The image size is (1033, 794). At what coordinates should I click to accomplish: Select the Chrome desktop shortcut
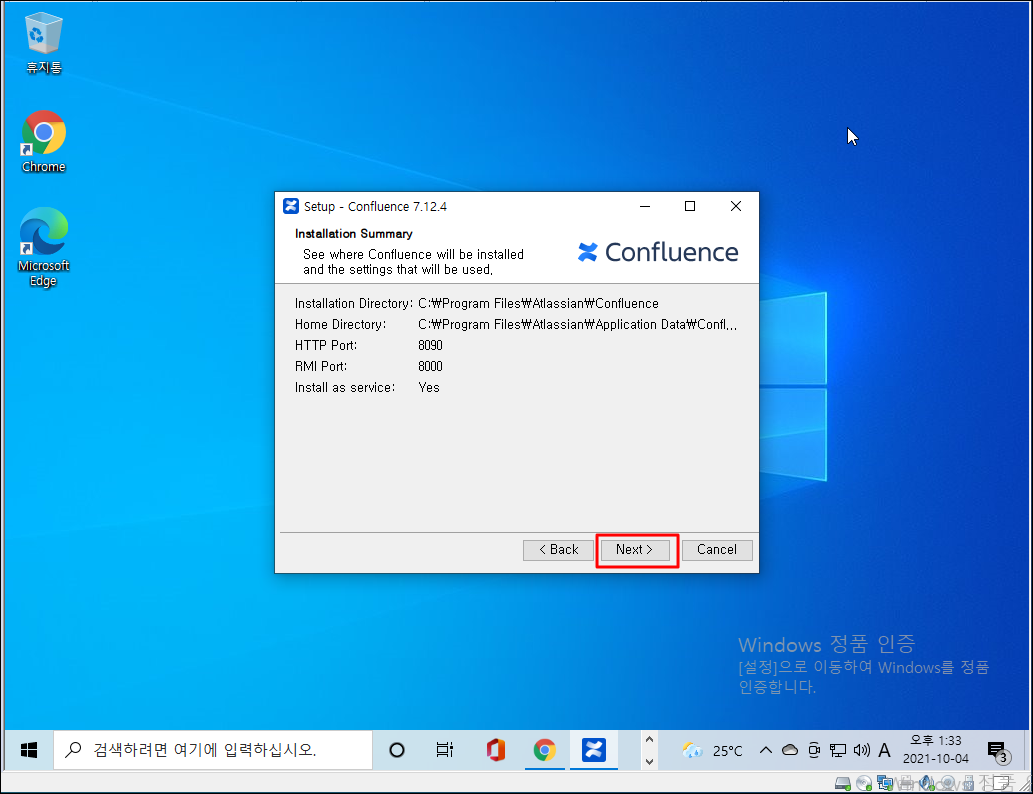click(43, 142)
